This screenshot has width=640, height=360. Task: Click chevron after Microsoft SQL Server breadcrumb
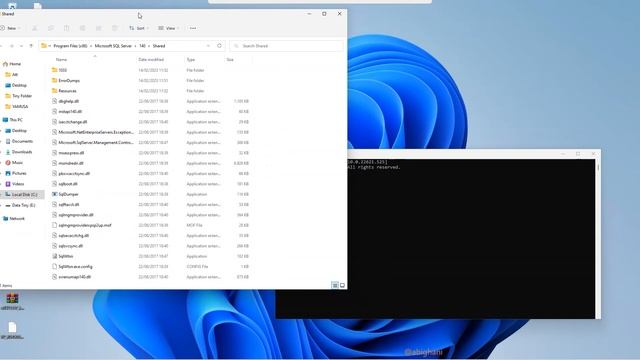pyautogui.click(x=136, y=46)
